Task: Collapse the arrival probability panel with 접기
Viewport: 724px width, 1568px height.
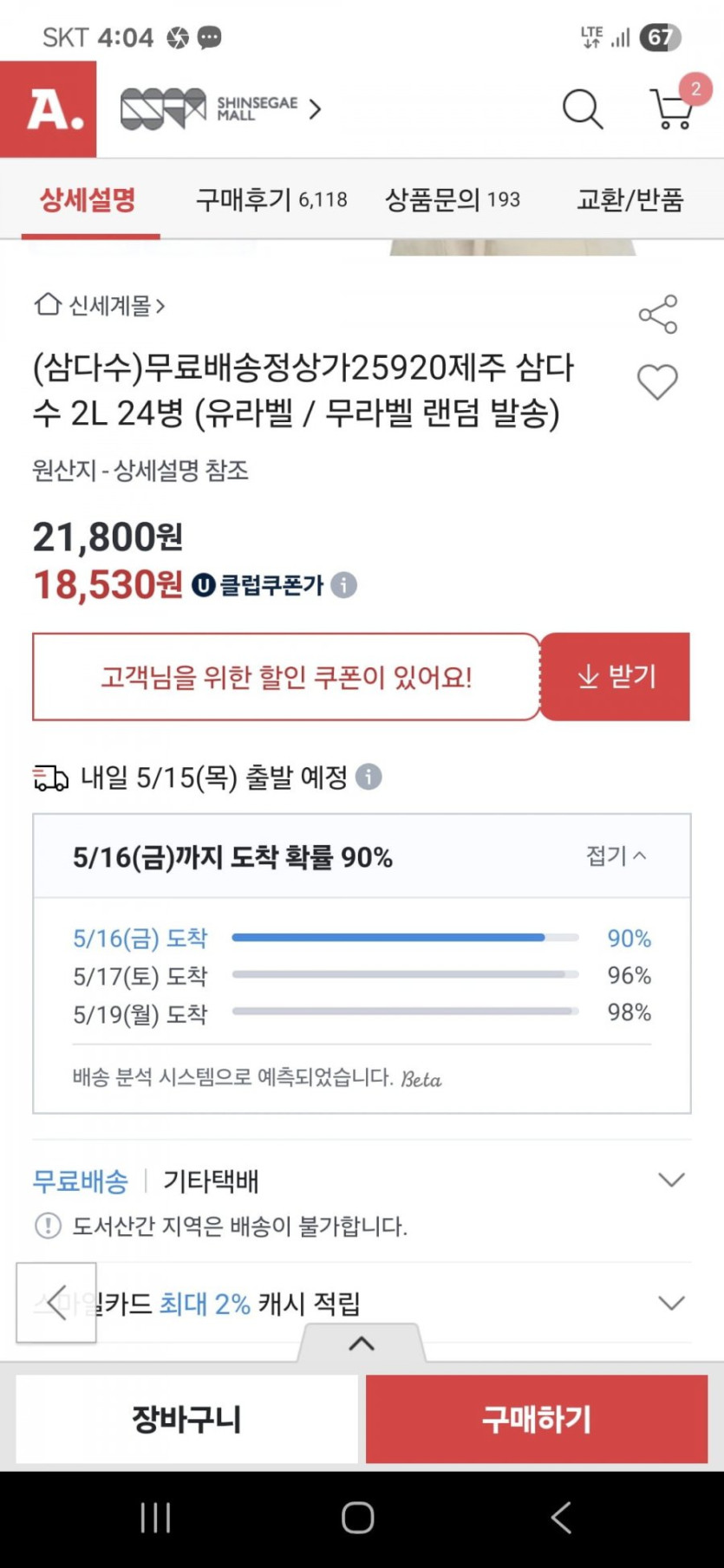Action: 616,856
